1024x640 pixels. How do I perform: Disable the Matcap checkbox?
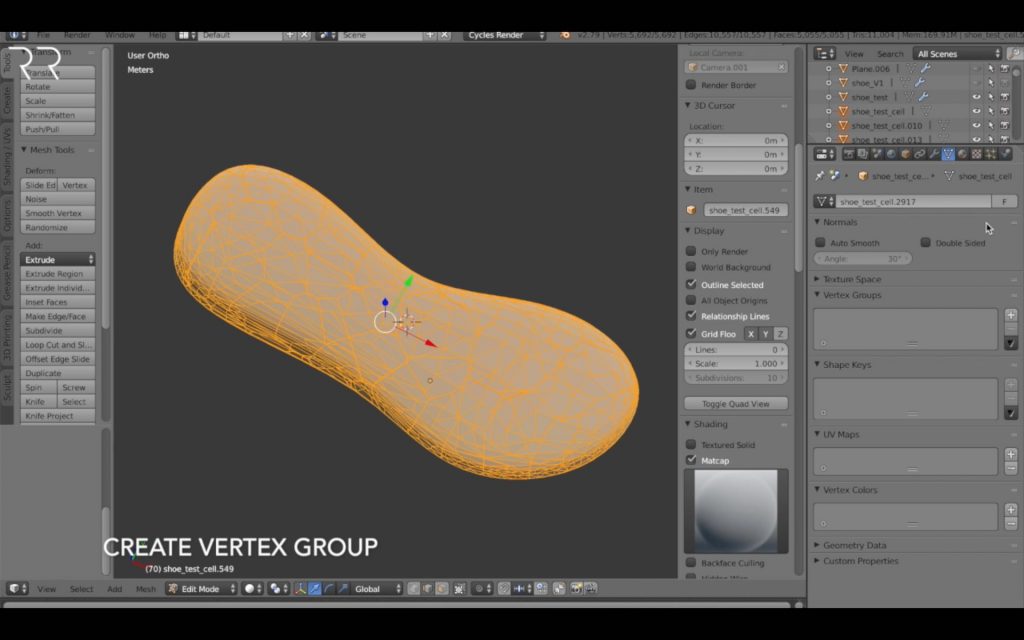691,460
